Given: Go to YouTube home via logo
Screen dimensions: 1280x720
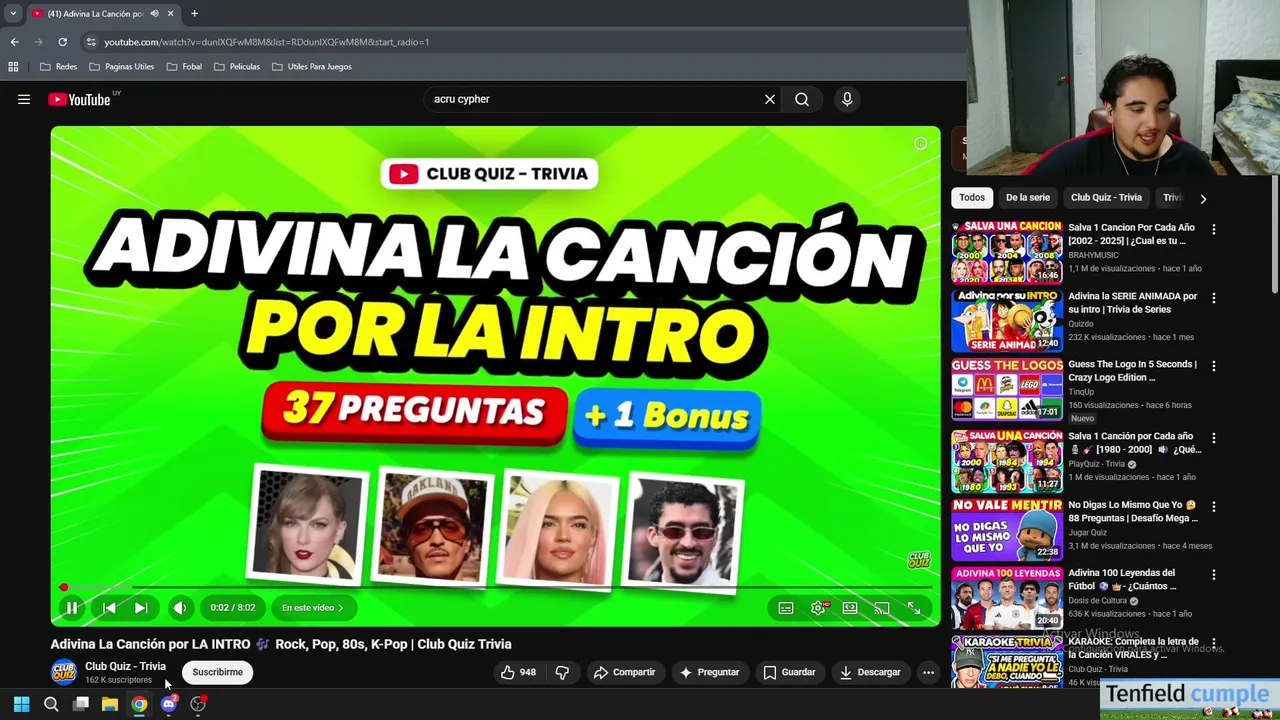Looking at the screenshot, I should click(x=80, y=99).
